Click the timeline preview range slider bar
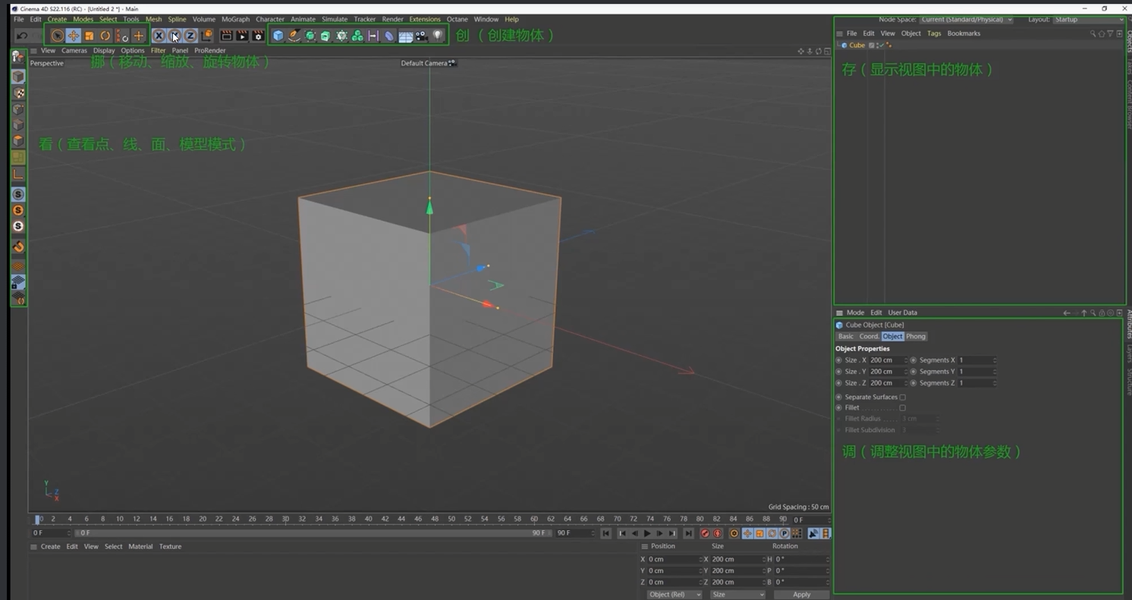Viewport: 1132px width, 600px height. click(x=312, y=533)
